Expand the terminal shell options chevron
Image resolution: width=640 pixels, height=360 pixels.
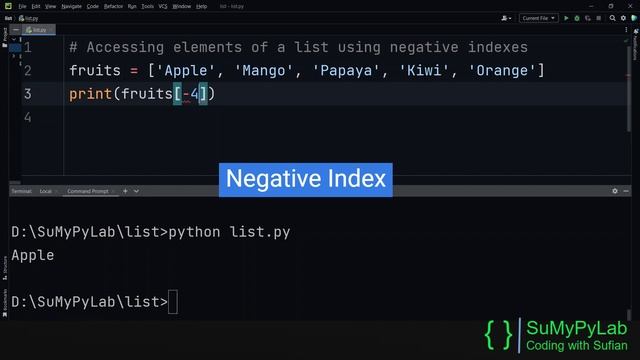136,191
